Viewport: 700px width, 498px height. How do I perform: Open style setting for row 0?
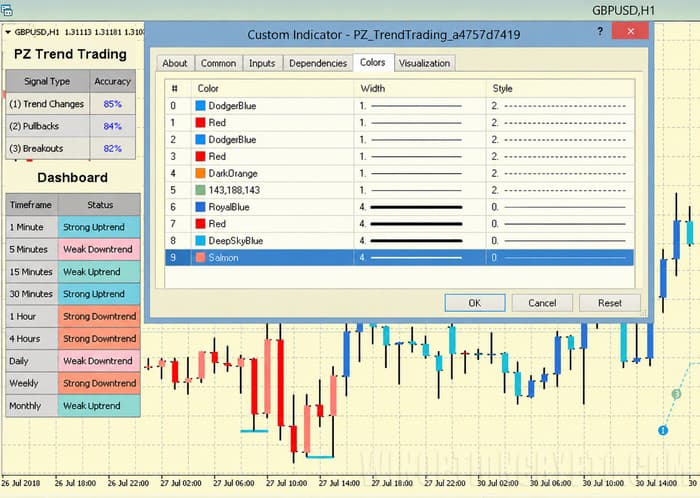560,106
